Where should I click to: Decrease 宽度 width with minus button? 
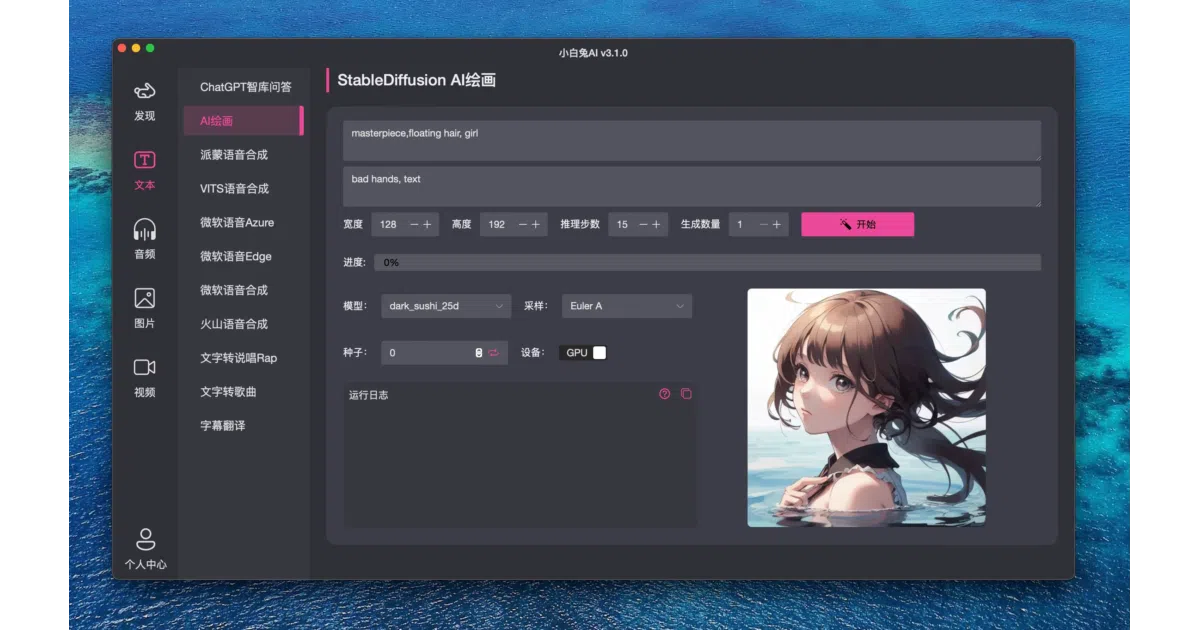point(414,225)
